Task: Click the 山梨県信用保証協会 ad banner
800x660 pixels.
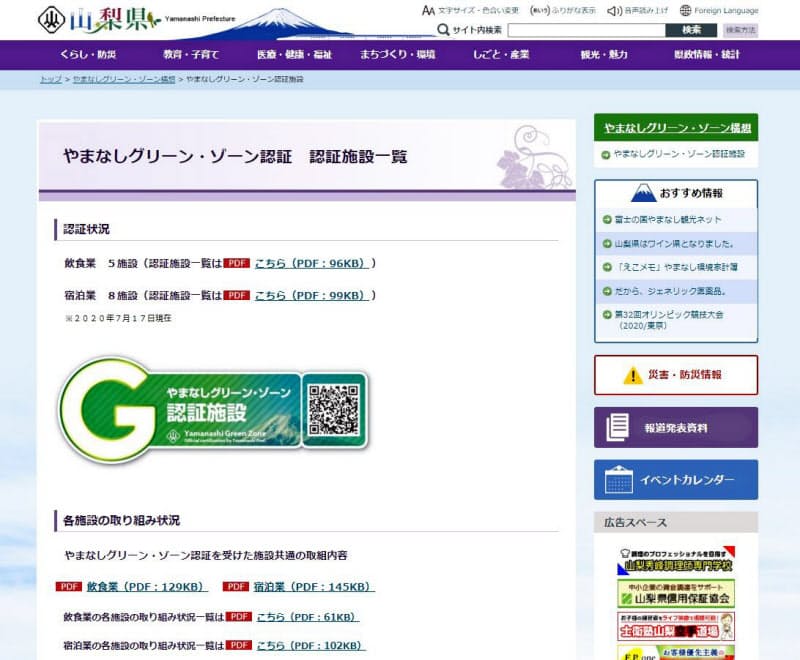Action: click(675, 594)
